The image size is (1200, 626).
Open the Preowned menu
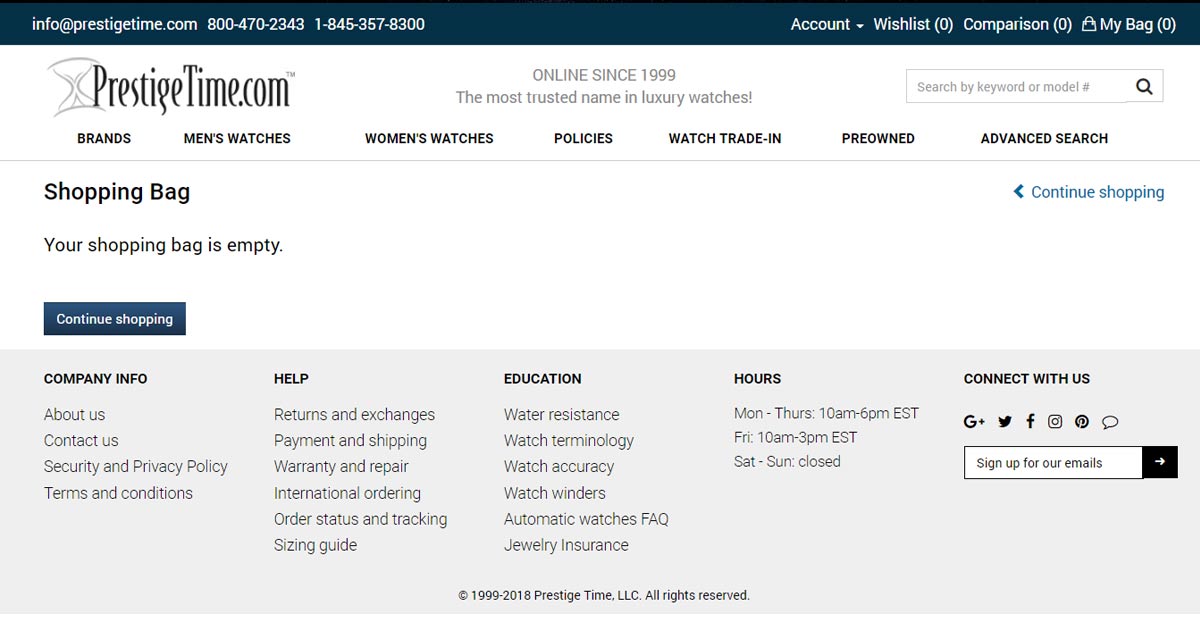click(878, 138)
